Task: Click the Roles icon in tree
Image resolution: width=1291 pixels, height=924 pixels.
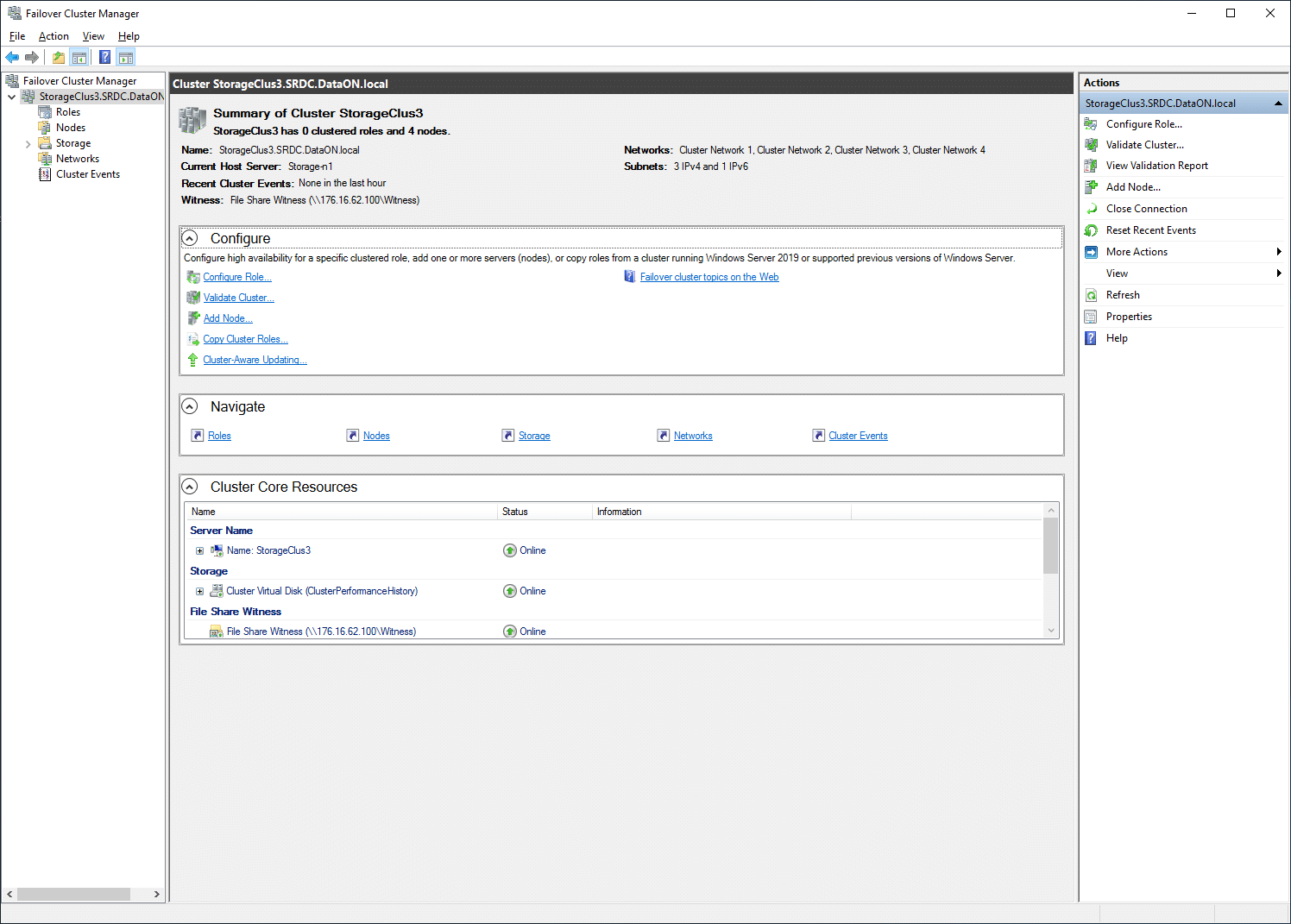Action: (x=45, y=112)
